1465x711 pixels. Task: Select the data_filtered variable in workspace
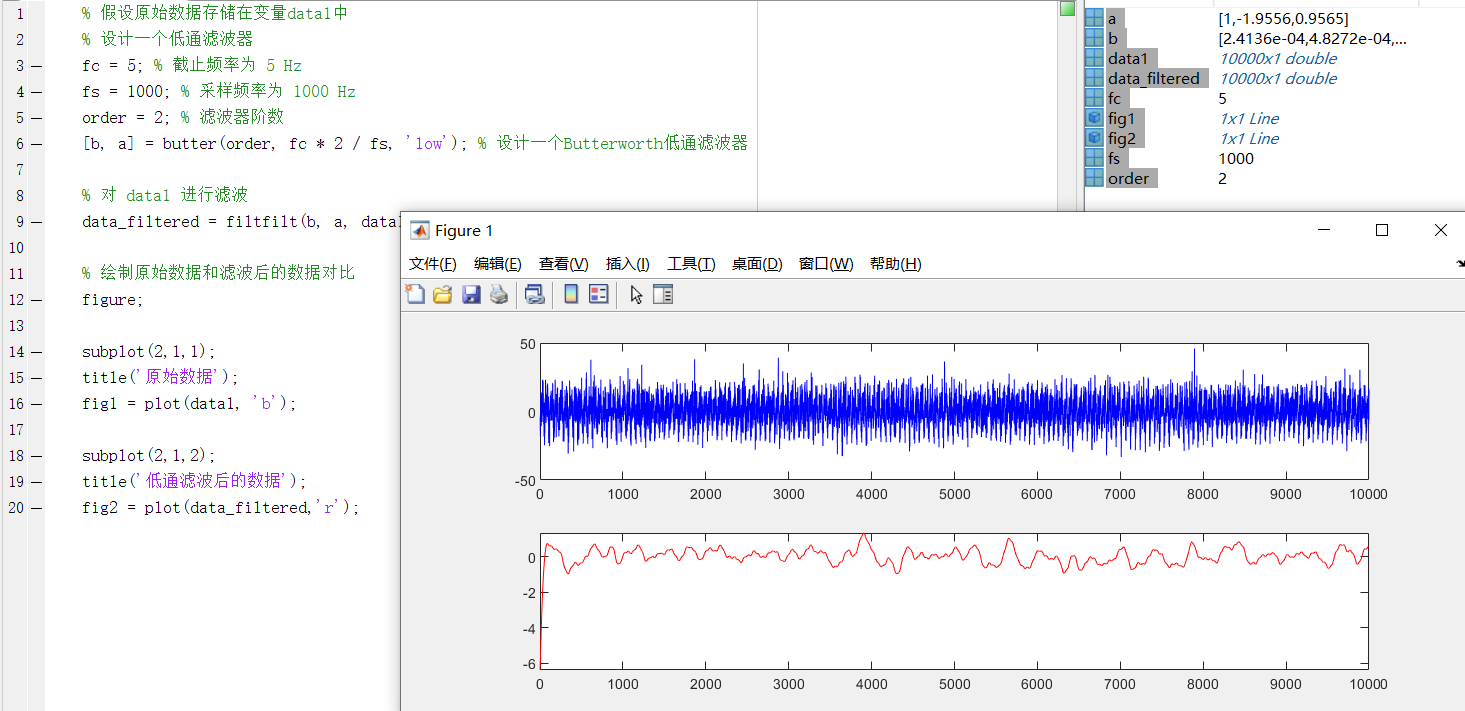click(x=1153, y=79)
